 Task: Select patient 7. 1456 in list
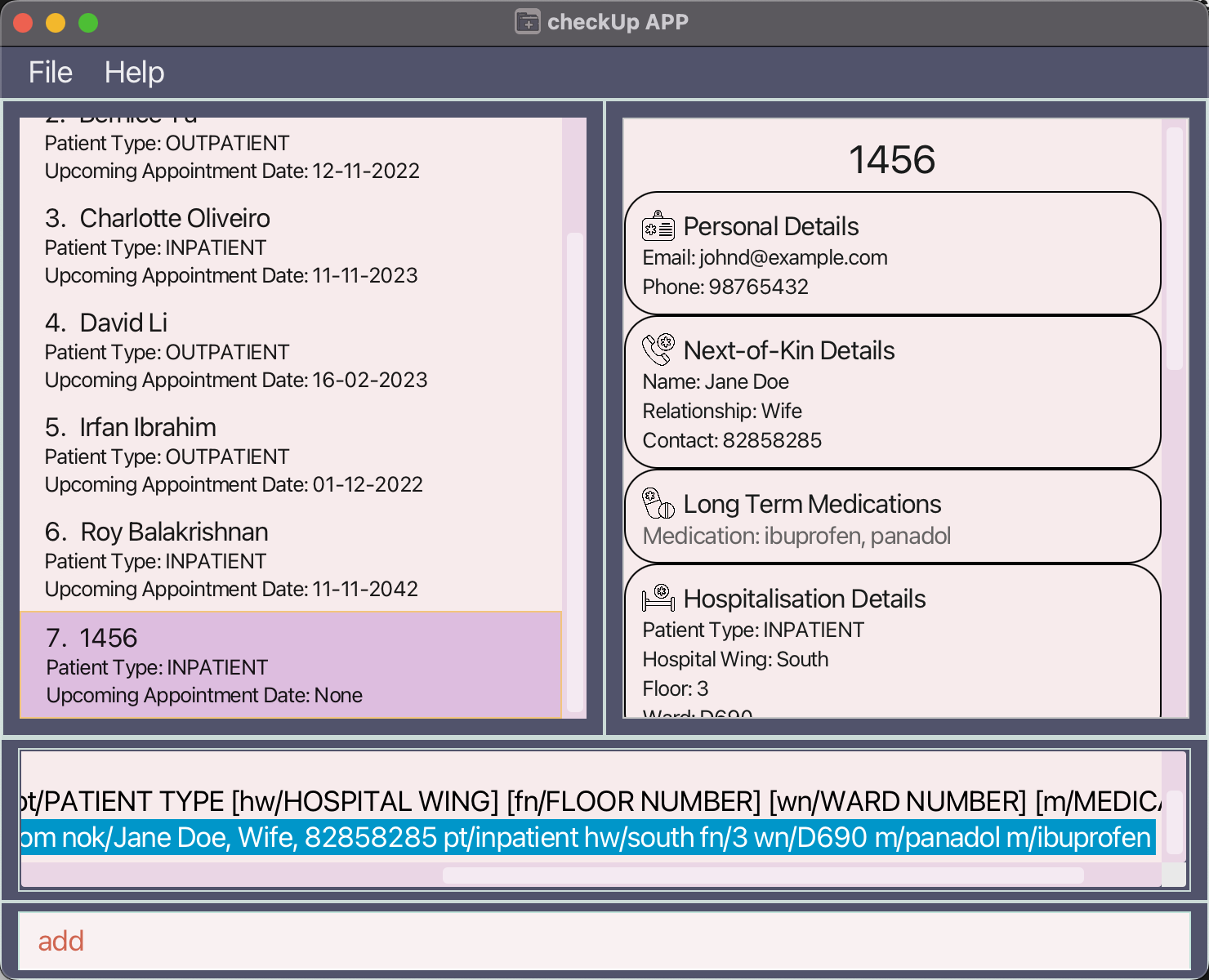point(291,665)
